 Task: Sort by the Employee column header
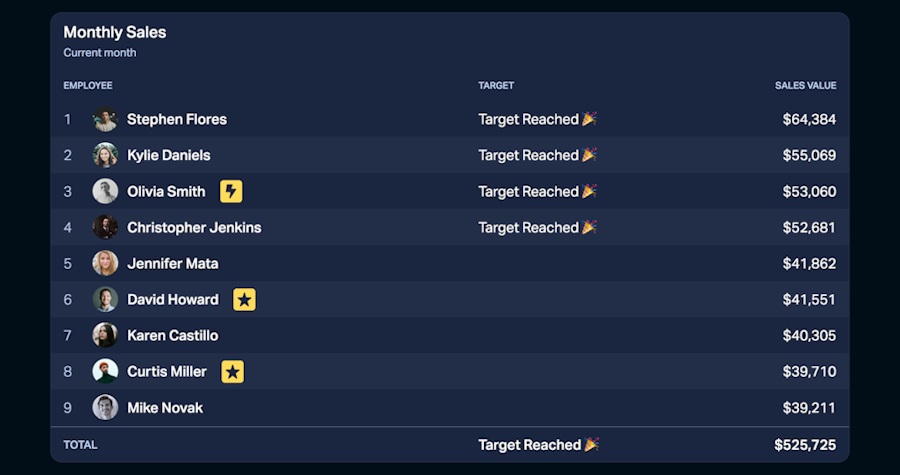88,86
